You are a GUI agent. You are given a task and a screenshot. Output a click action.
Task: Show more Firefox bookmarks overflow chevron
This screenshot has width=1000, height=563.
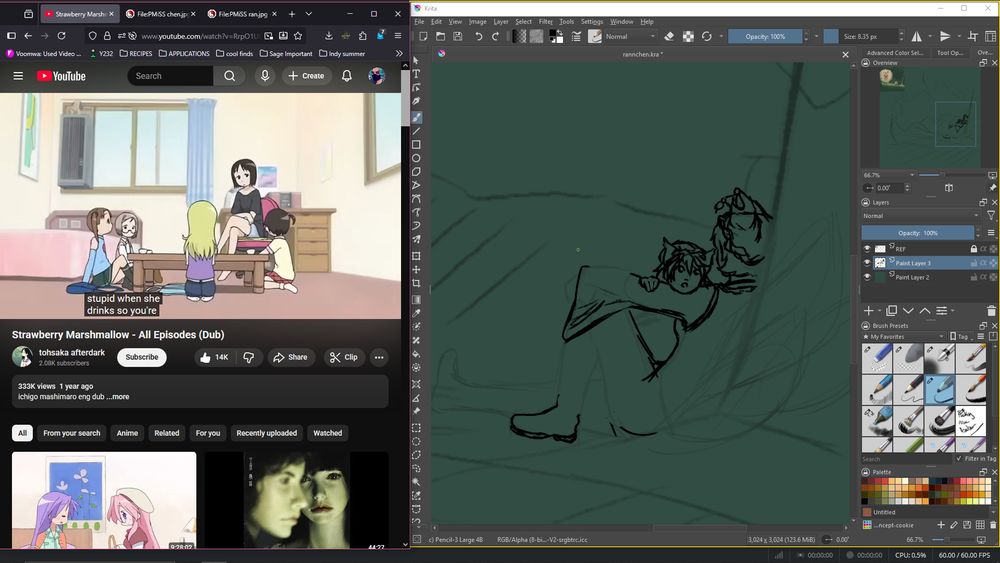(399, 54)
